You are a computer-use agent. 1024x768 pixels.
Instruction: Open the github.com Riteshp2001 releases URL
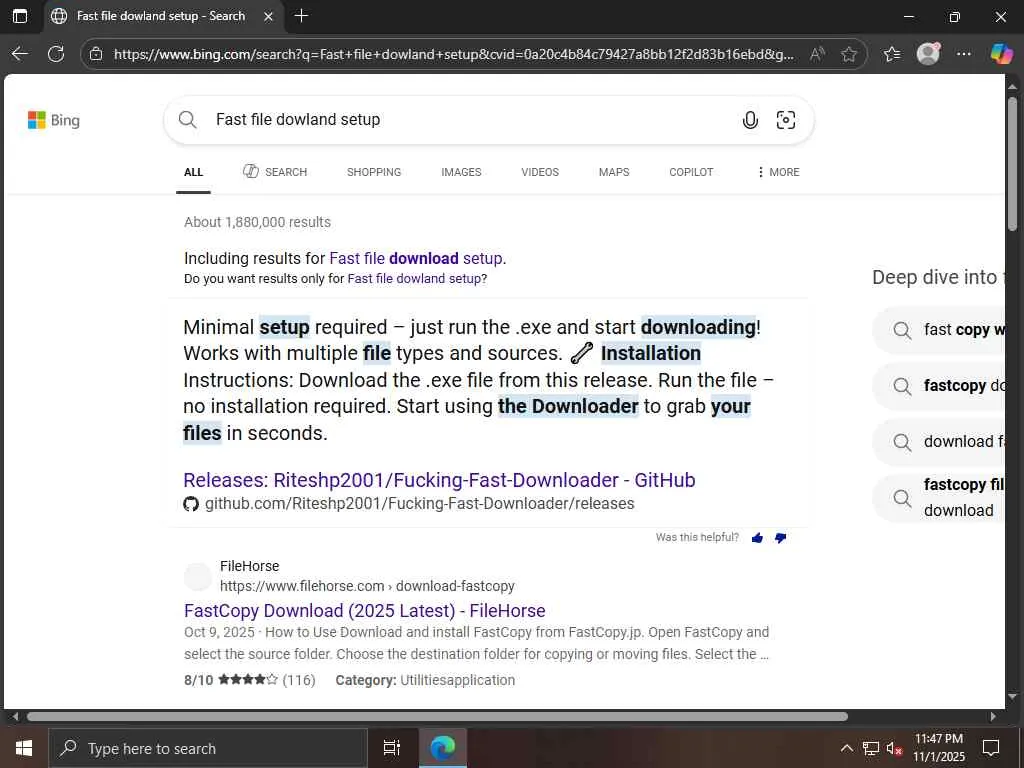420,504
